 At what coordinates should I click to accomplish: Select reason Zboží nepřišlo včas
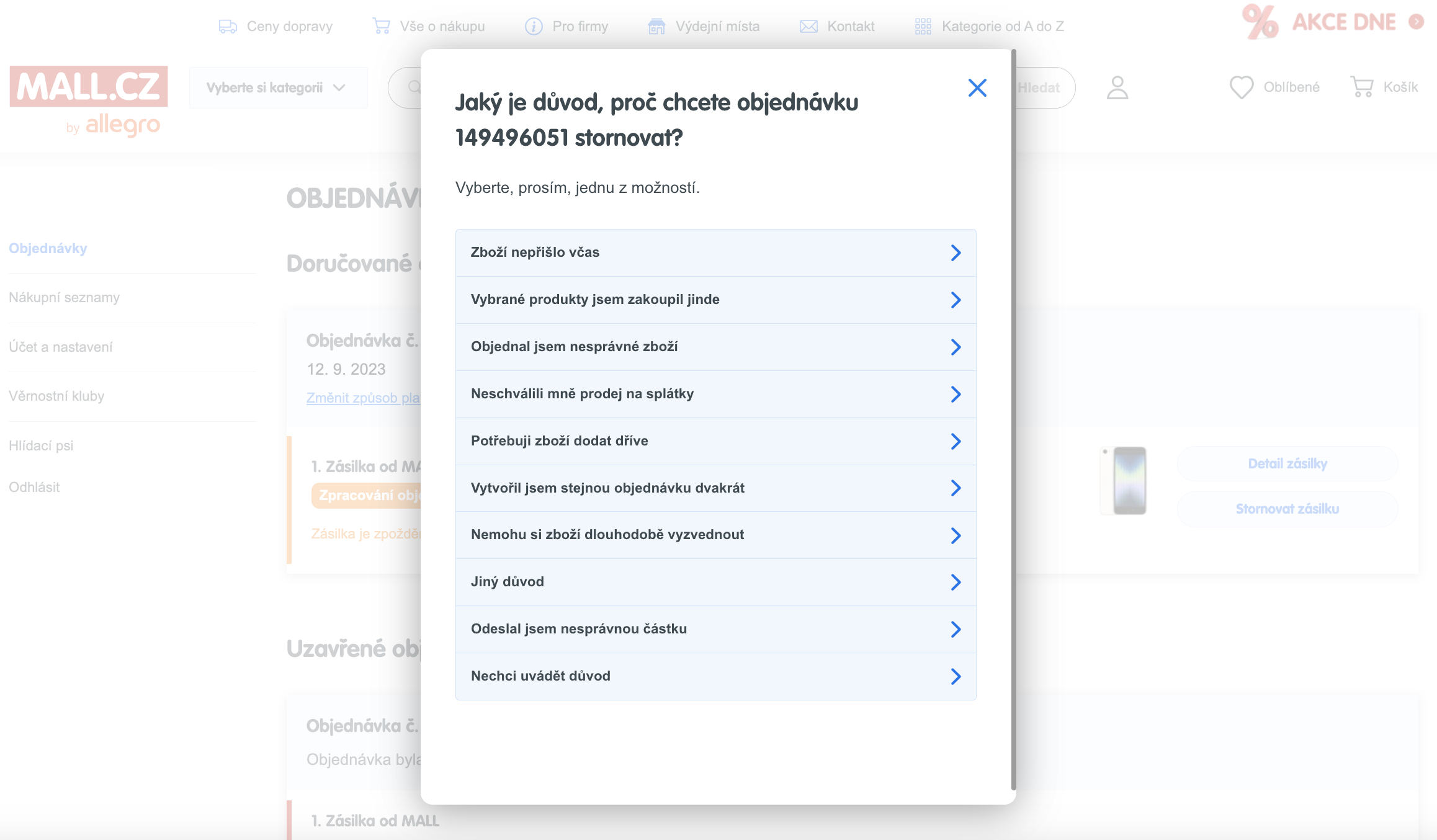(x=715, y=252)
